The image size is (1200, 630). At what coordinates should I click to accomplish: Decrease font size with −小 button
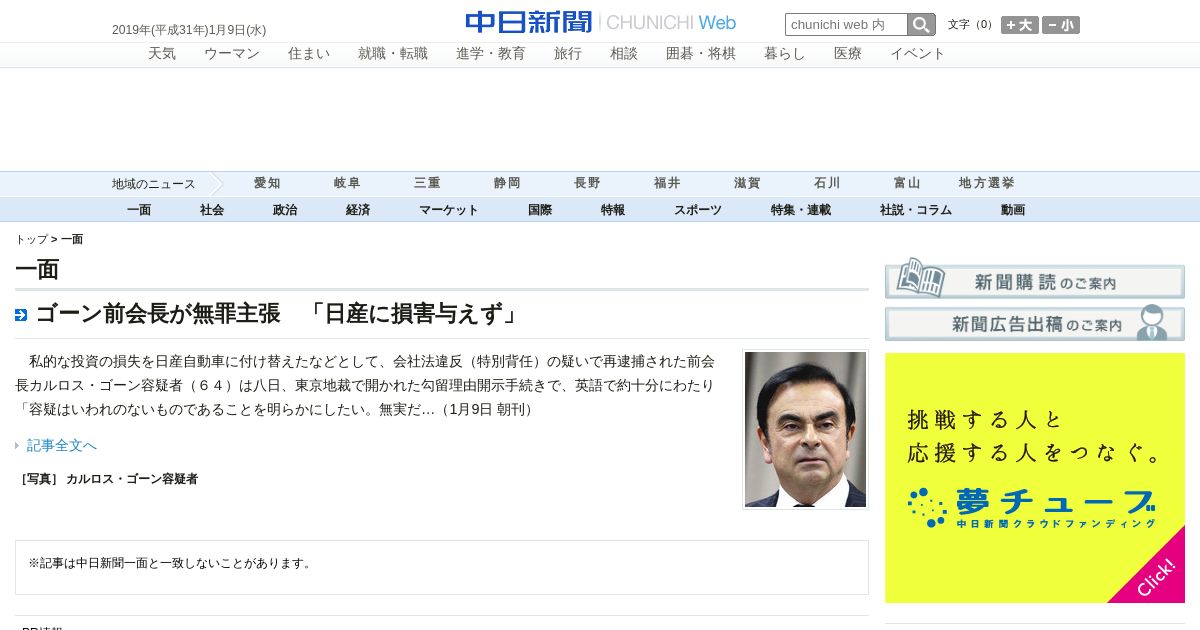[1061, 26]
